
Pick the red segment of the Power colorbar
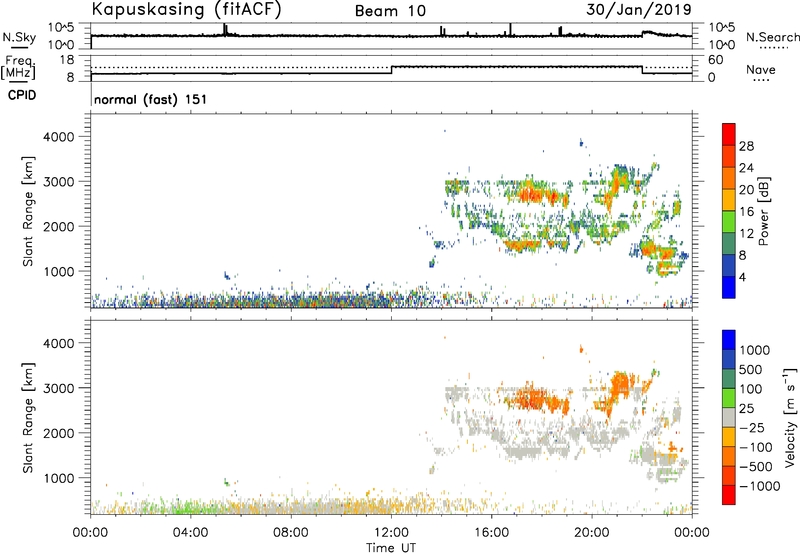pos(729,134)
